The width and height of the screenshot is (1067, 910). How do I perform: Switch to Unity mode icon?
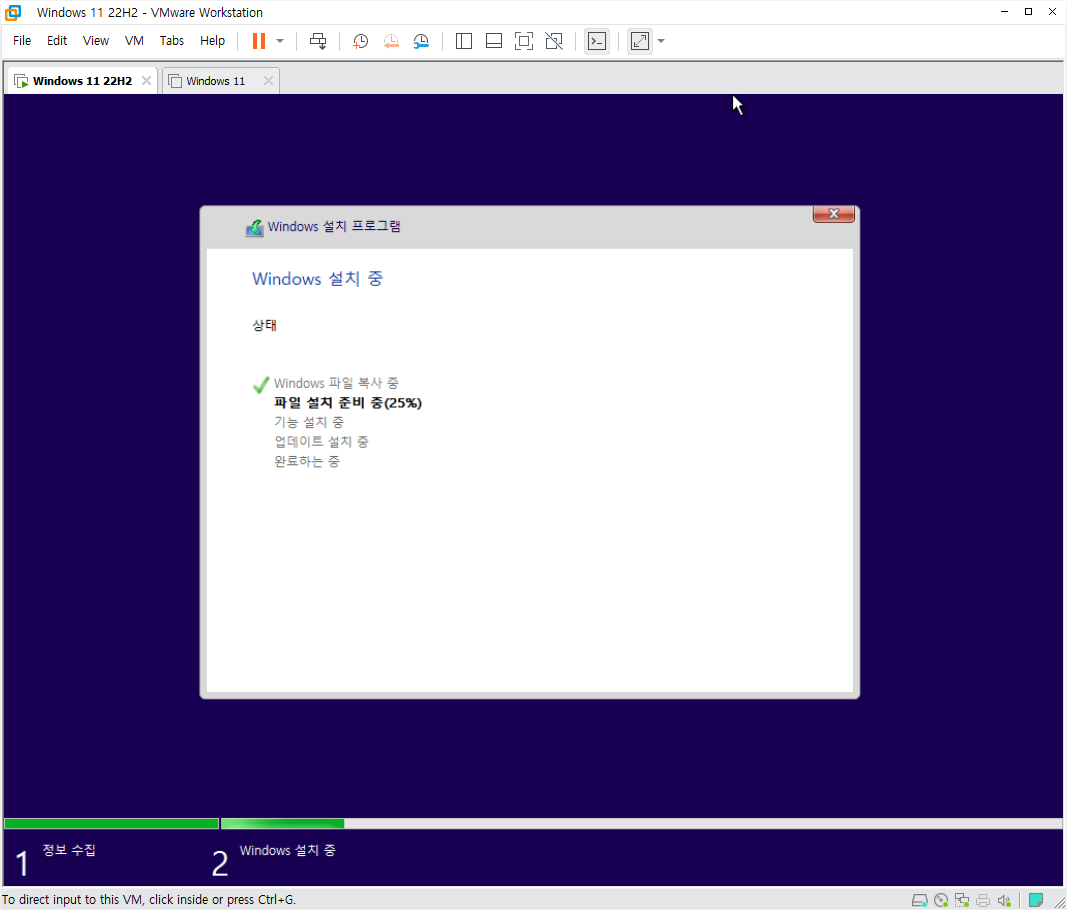pos(554,41)
